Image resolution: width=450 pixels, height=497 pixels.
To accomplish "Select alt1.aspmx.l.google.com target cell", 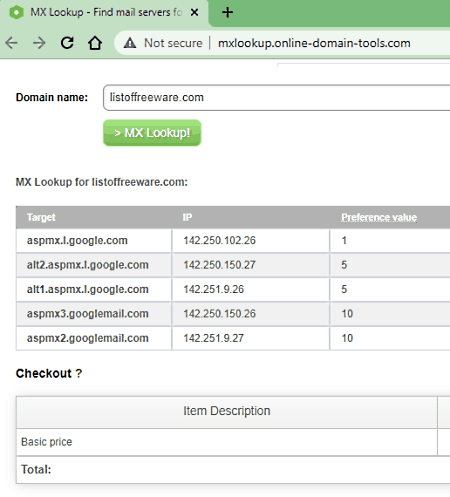I will click(94, 289).
